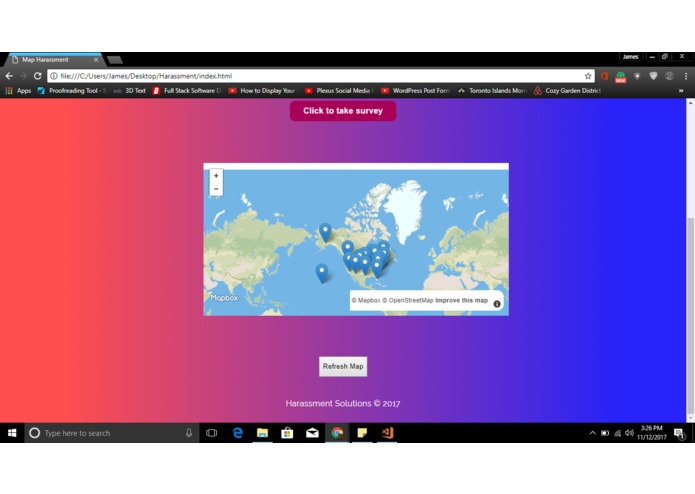Click the James profile button

click(630, 57)
